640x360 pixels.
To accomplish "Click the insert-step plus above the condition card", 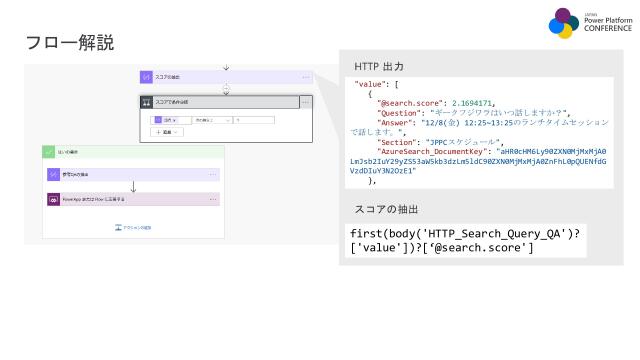I will (x=226, y=89).
